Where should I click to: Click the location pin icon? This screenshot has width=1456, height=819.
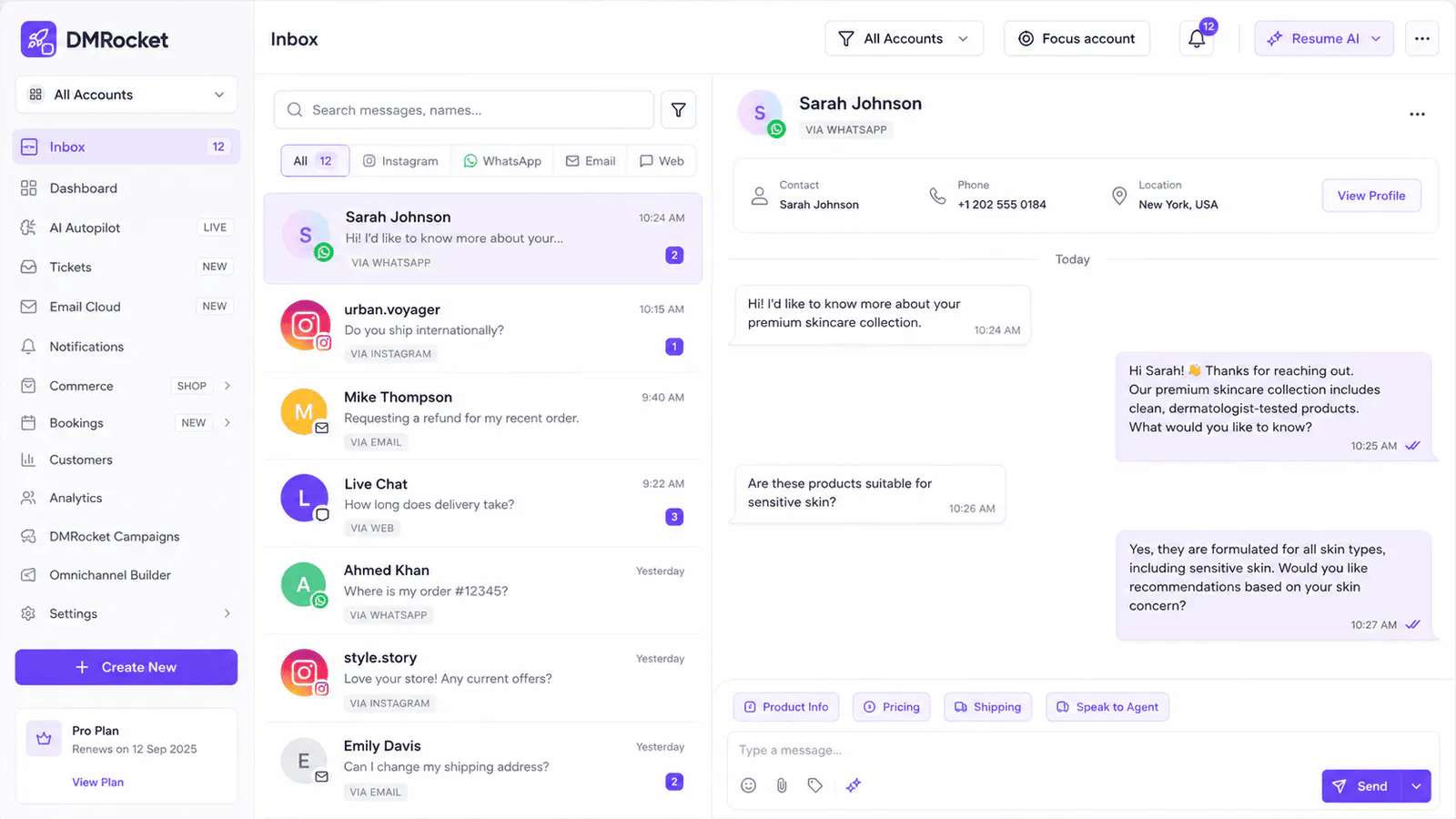click(x=1119, y=196)
